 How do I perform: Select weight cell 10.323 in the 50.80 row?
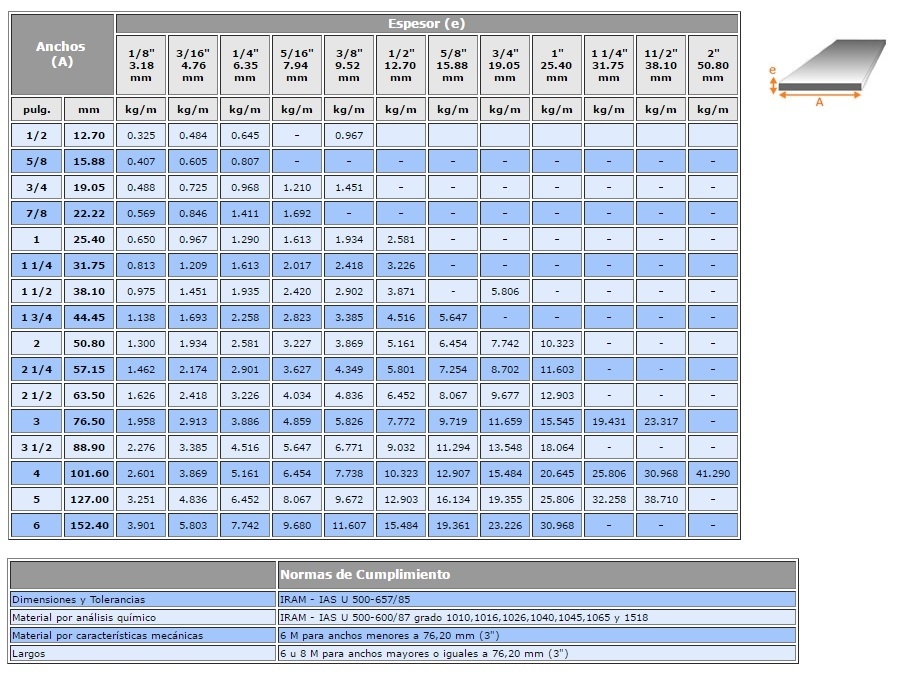point(557,343)
